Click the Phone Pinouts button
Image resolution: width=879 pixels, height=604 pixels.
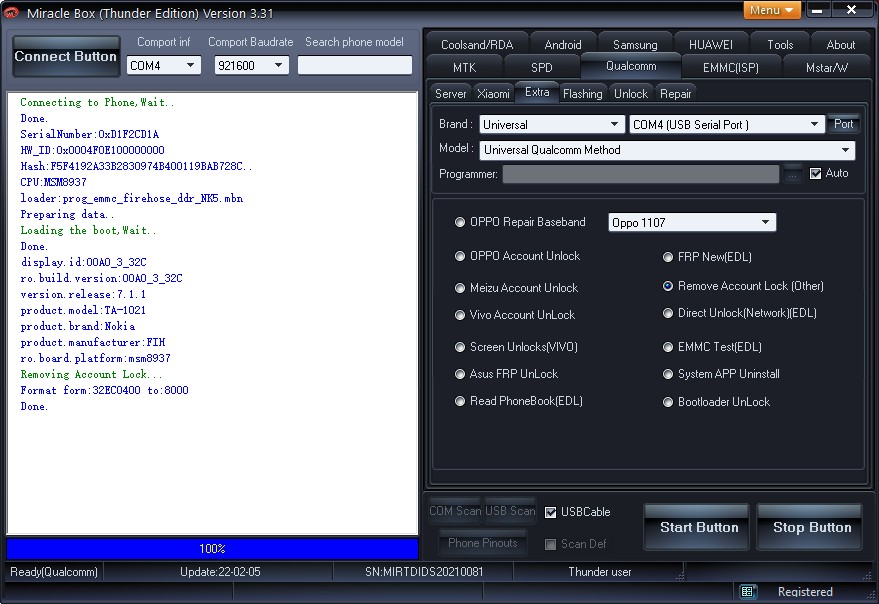[x=483, y=542]
